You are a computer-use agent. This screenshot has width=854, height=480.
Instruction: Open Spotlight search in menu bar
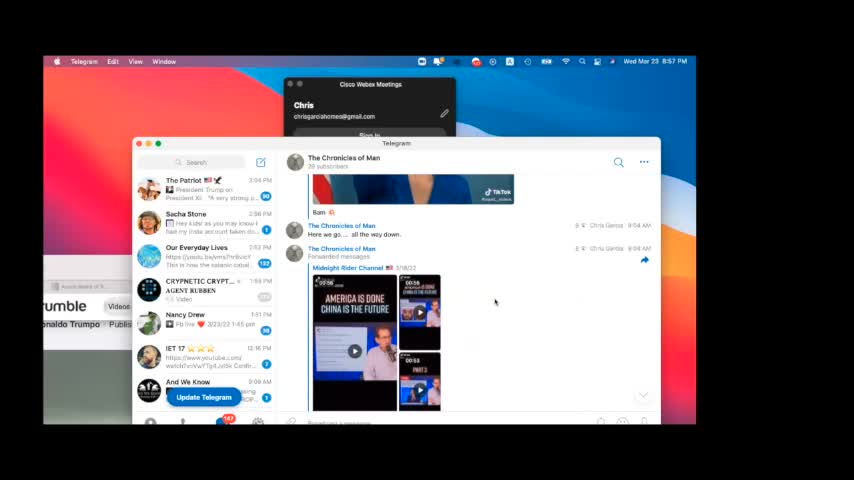coord(582,62)
